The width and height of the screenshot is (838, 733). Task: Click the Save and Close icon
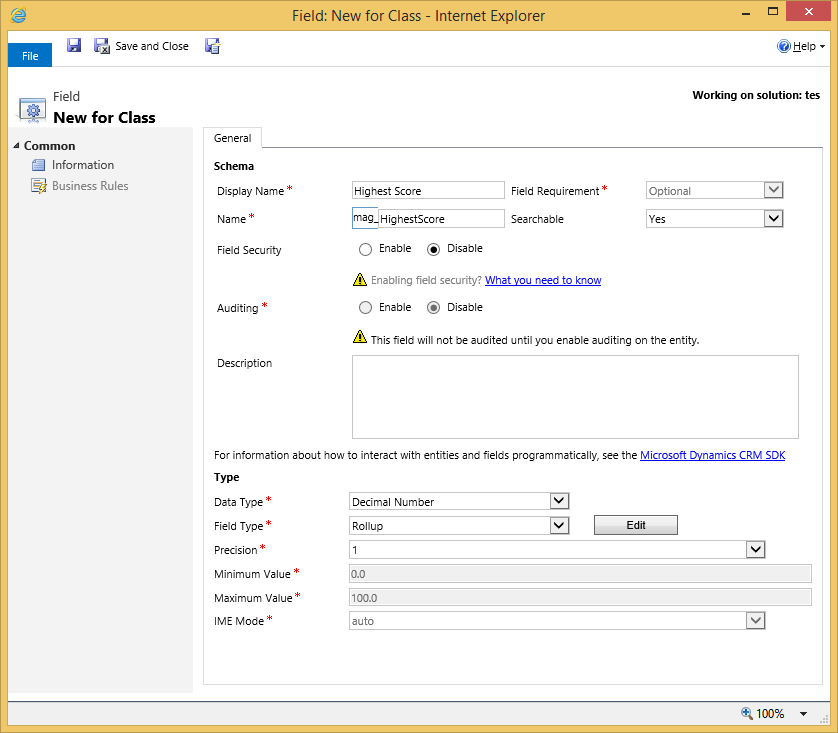pyautogui.click(x=102, y=46)
